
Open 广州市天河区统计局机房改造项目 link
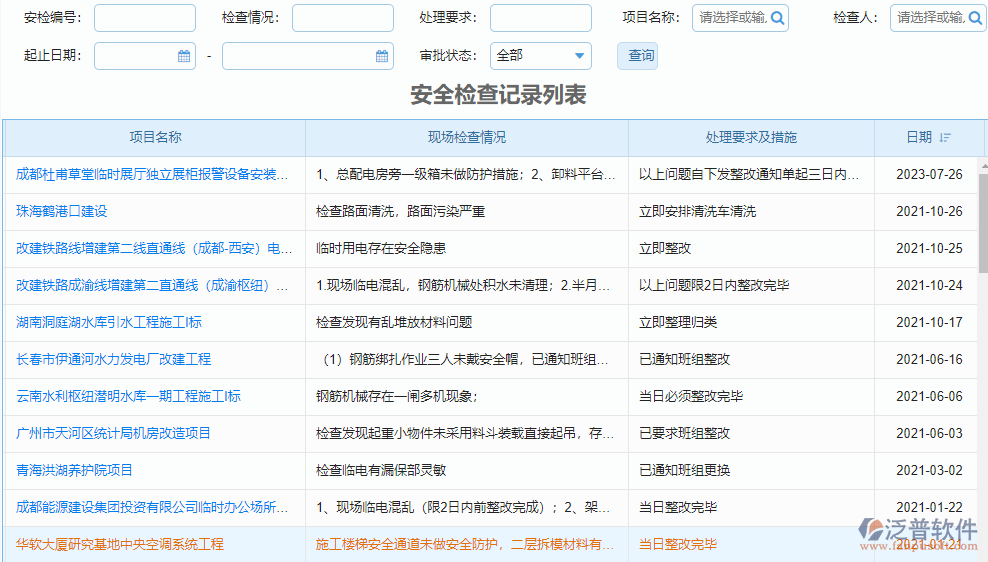tap(113, 433)
